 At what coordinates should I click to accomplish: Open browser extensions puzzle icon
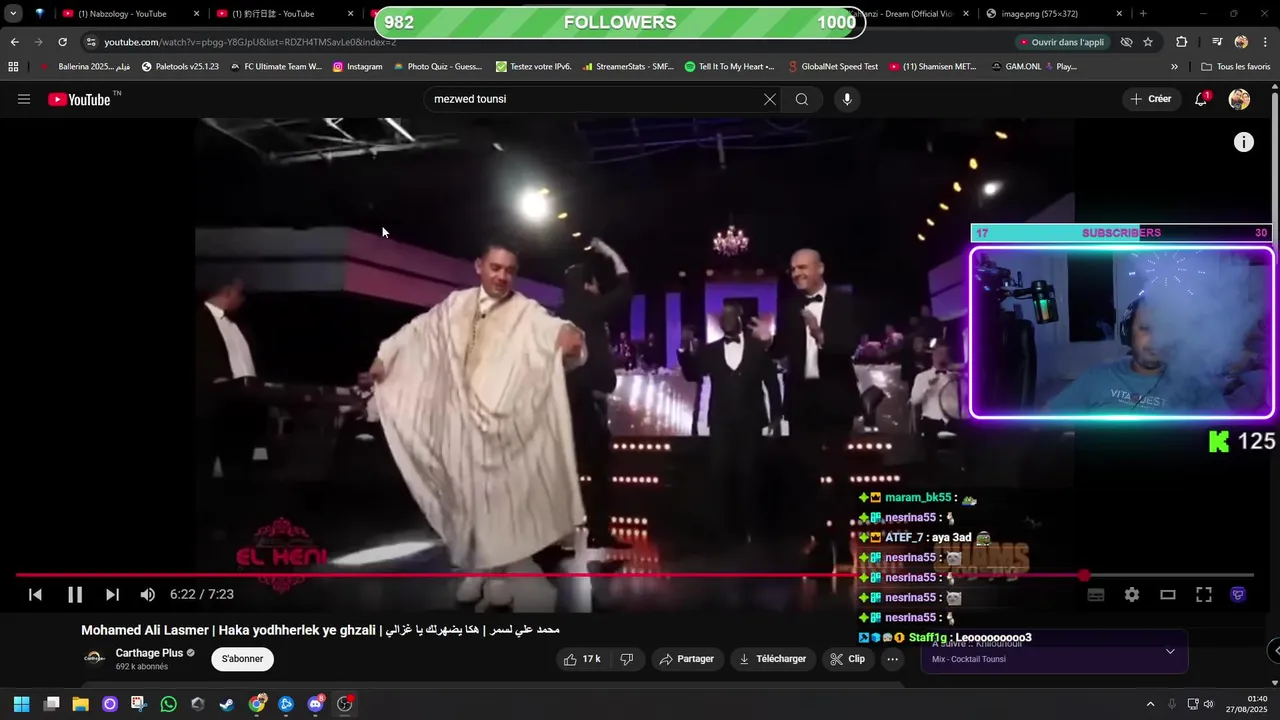tap(1181, 42)
